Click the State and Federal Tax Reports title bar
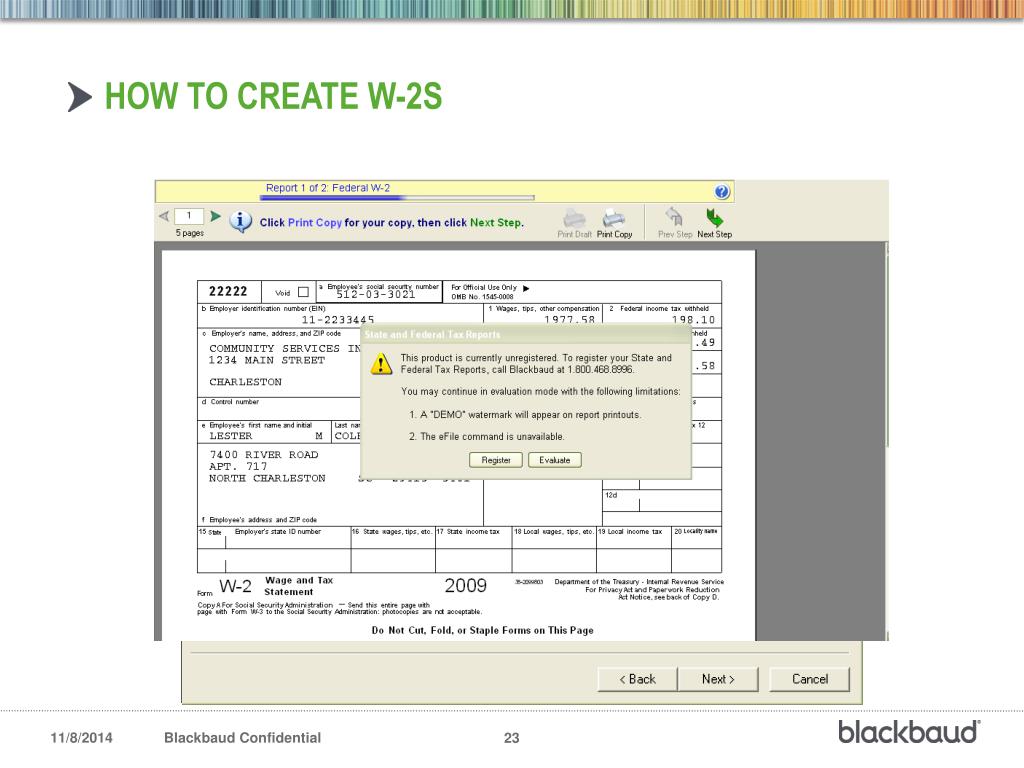Viewport: 1024px width, 768px height. [x=525, y=334]
